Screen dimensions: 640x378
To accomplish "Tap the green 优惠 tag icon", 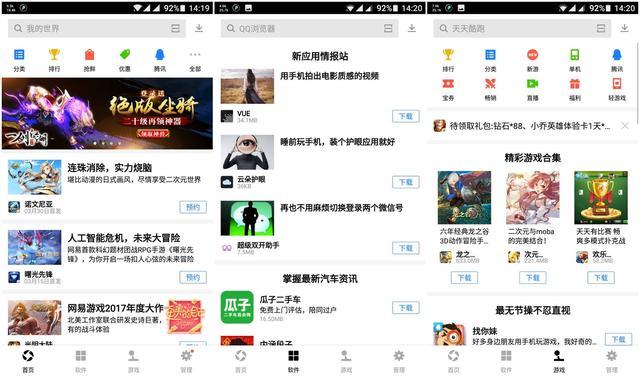I will coord(124,55).
